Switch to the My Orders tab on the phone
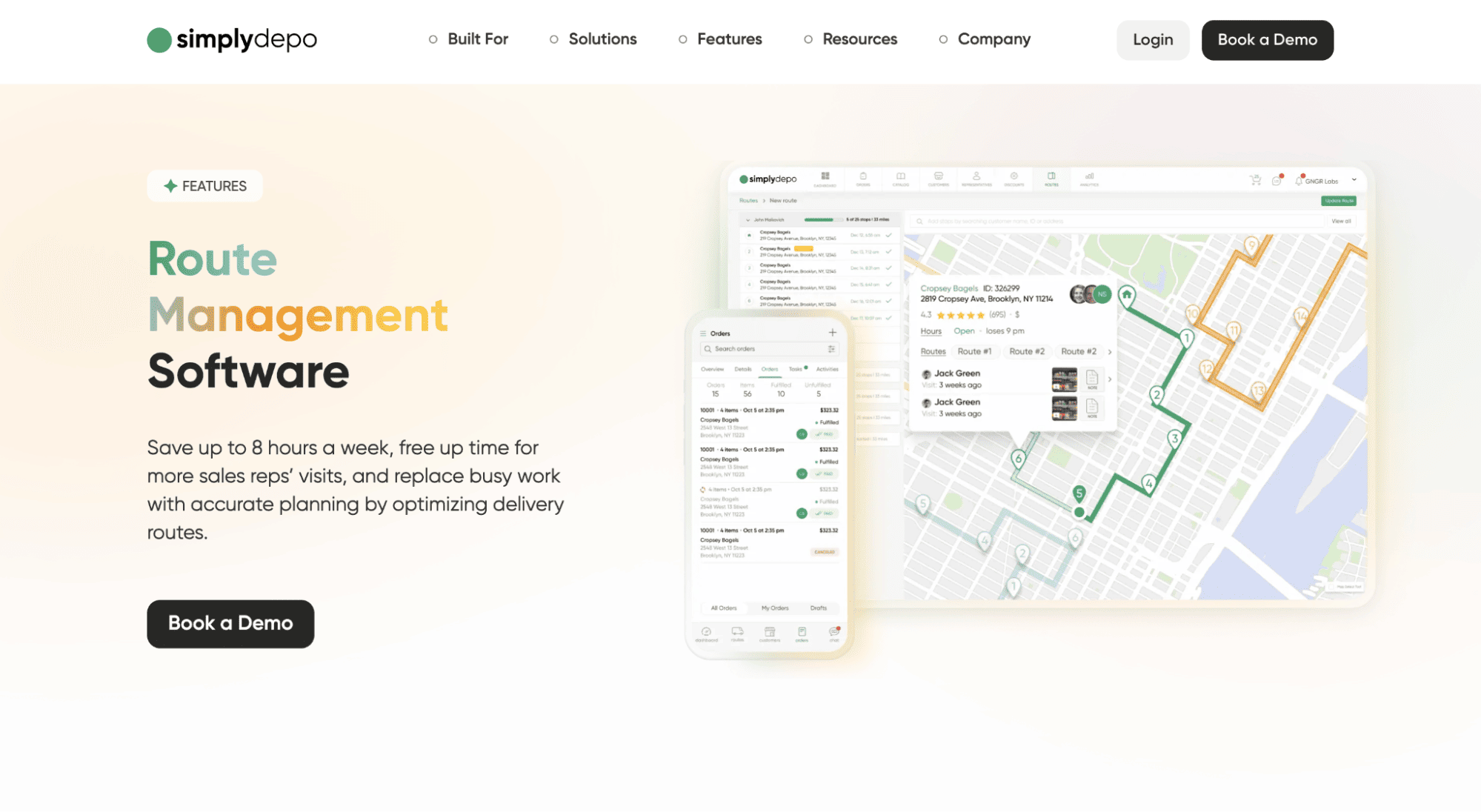Image resolution: width=1481 pixels, height=812 pixels. coord(775,608)
